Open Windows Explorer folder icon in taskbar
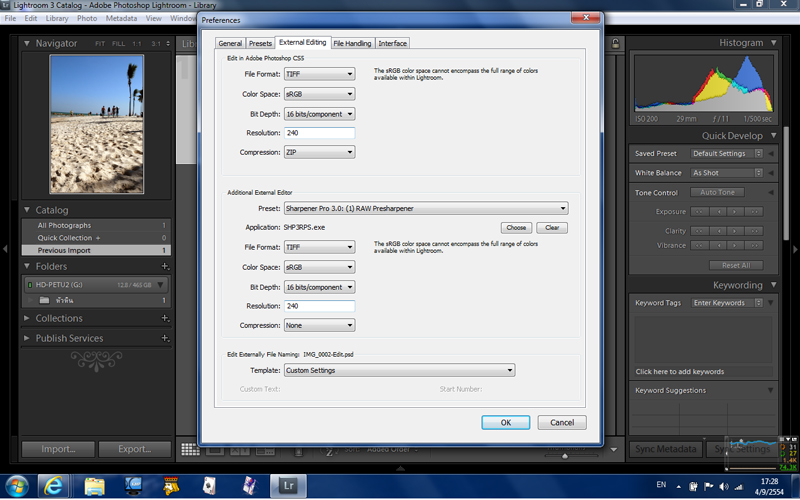 click(x=94, y=486)
